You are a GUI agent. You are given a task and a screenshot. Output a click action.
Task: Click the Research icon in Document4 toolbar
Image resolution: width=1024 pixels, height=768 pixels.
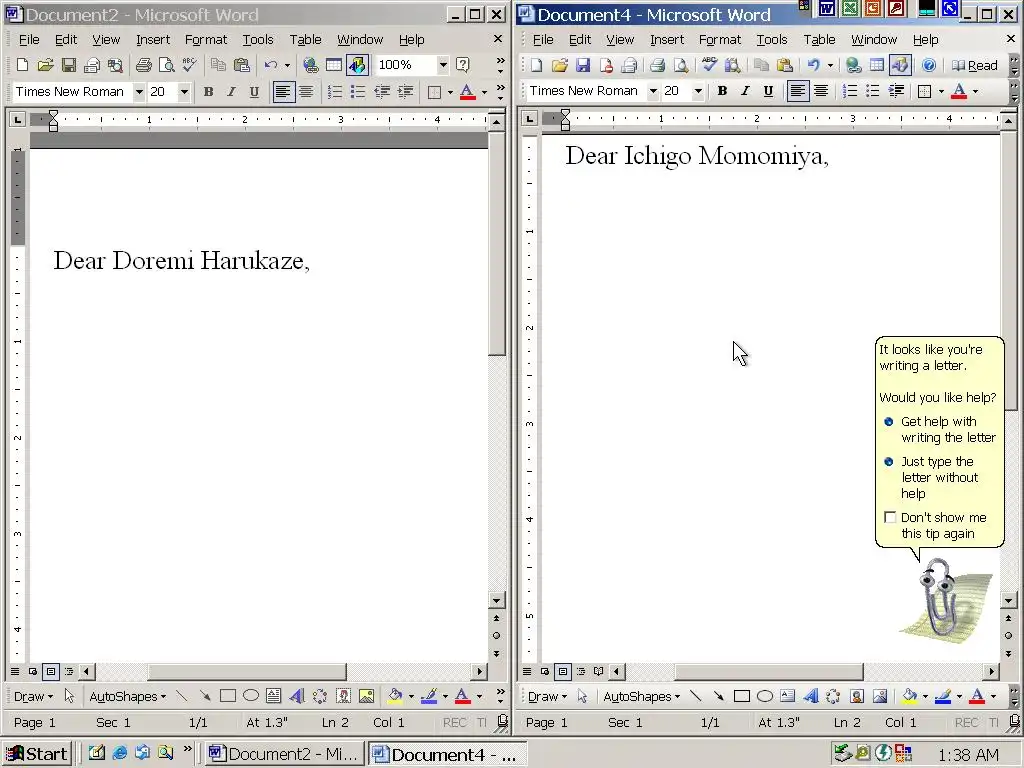(733, 65)
